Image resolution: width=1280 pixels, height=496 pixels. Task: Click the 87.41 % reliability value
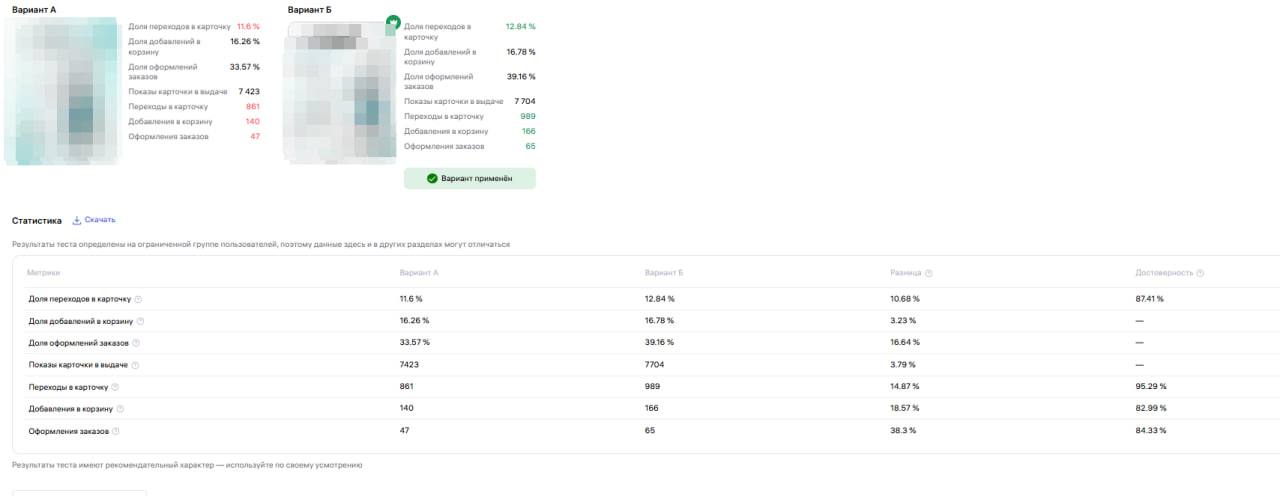pyautogui.click(x=1150, y=299)
